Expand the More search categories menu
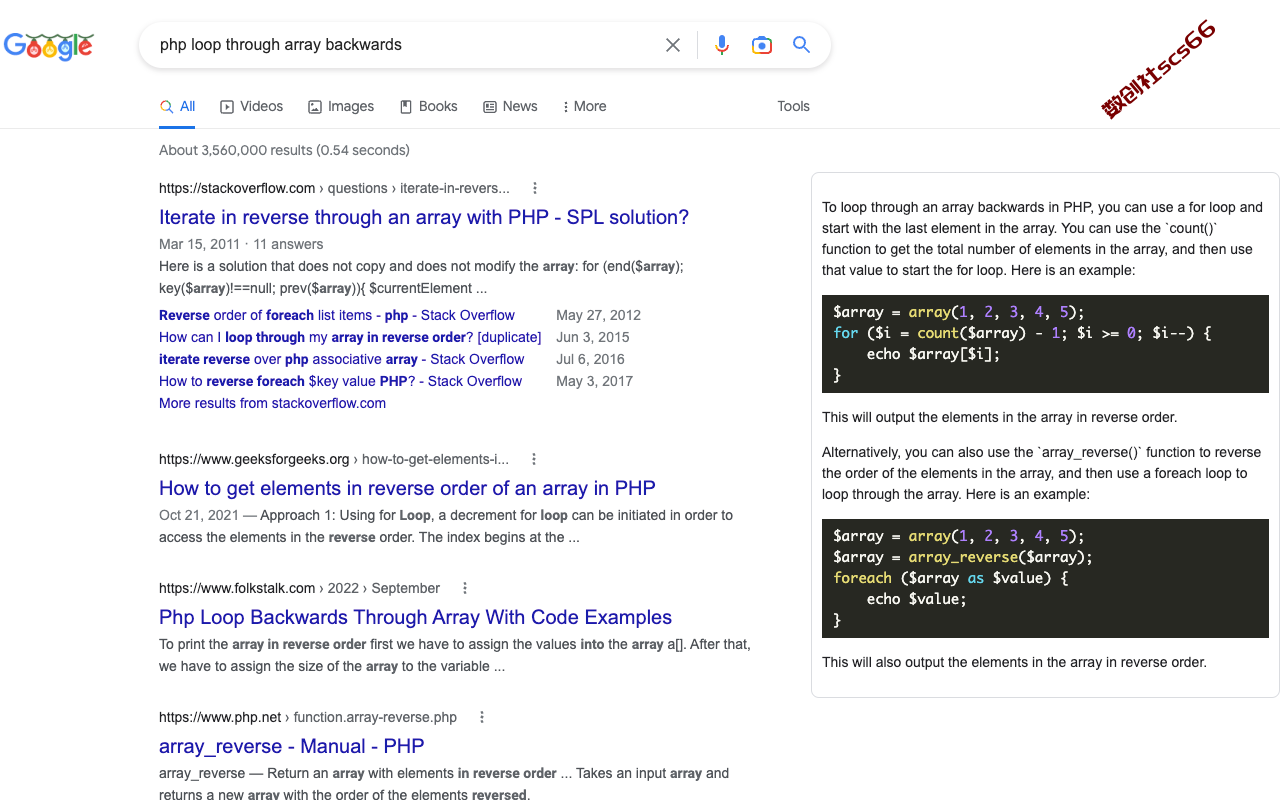 [584, 107]
